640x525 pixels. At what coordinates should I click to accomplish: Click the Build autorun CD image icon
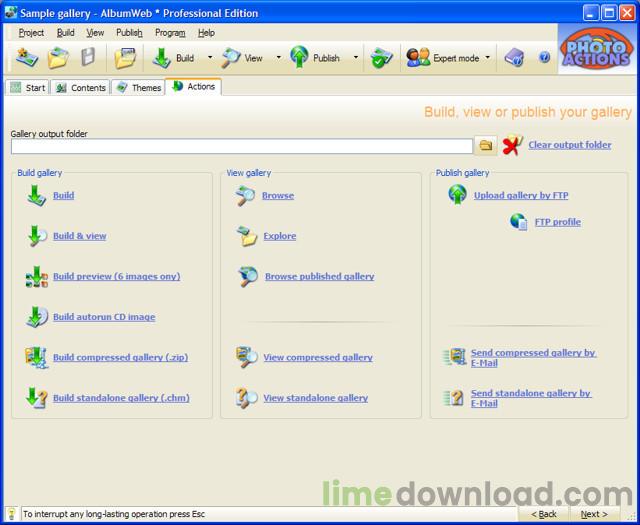point(37,317)
